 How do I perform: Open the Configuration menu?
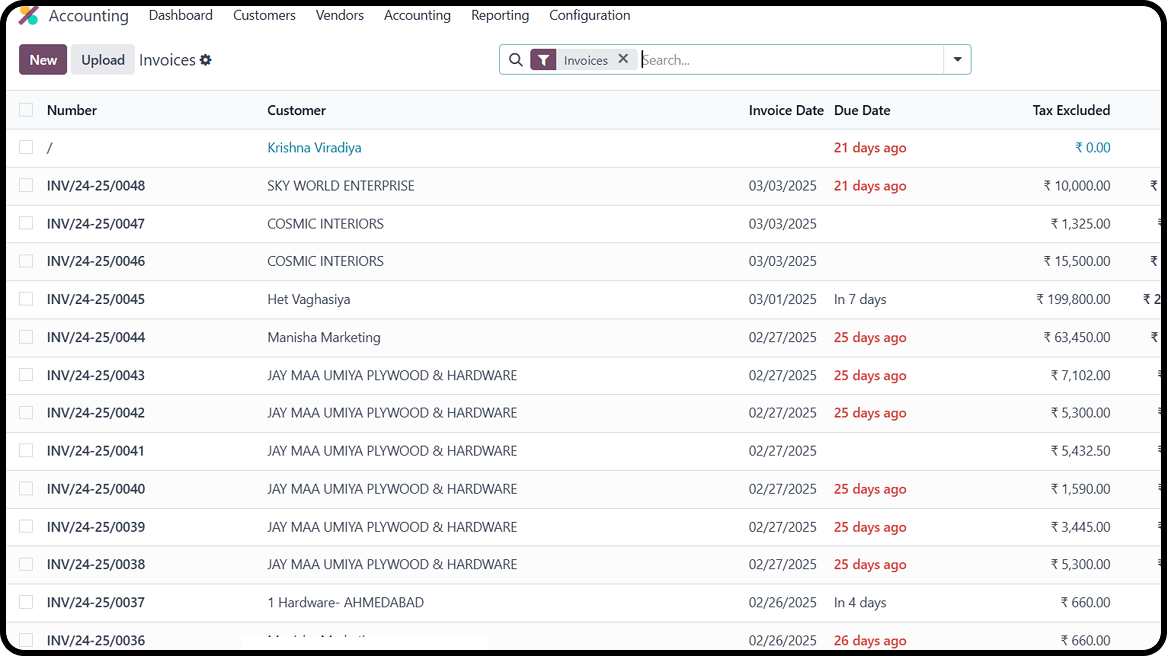pyautogui.click(x=589, y=15)
